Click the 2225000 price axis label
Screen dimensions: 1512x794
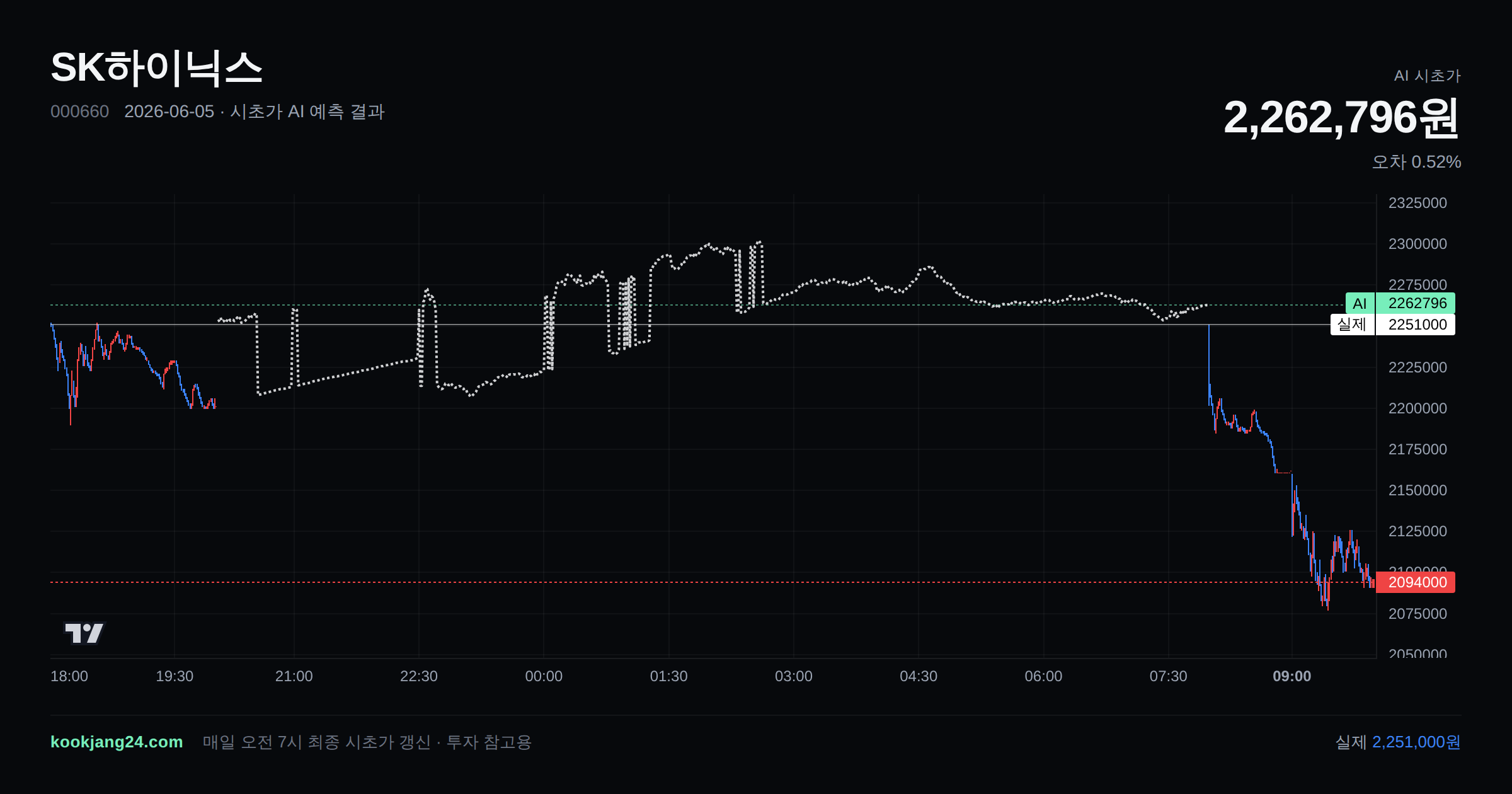coord(1417,367)
